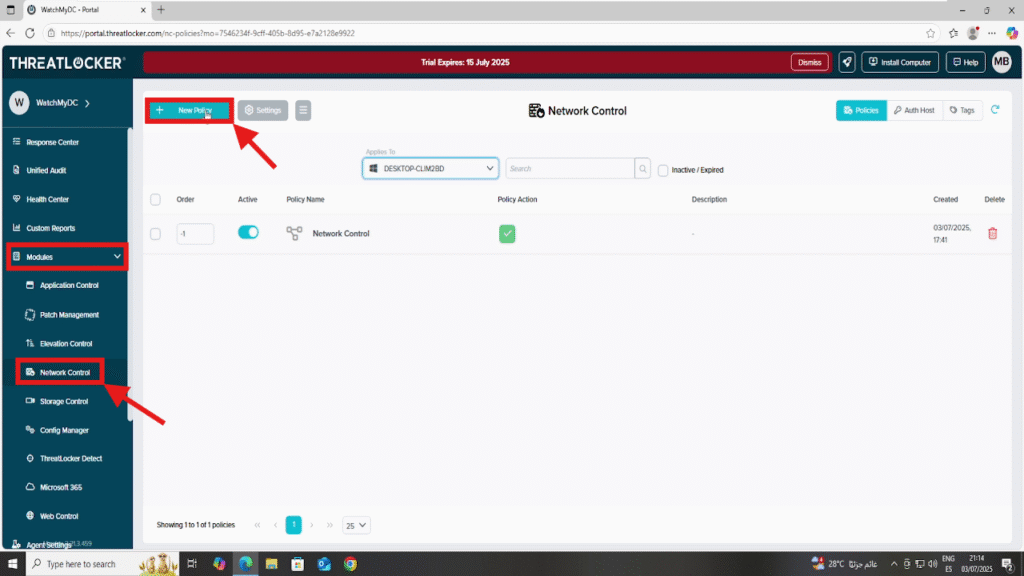Open the MB user profile avatar
Screen dimensions: 1024x576
[x=1001, y=62]
